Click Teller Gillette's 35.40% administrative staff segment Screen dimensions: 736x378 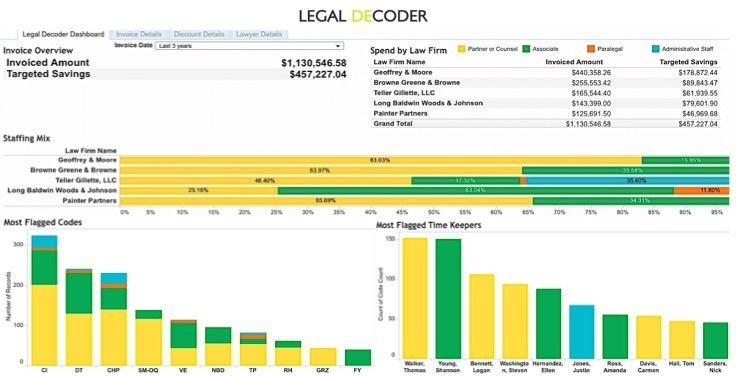click(x=628, y=180)
